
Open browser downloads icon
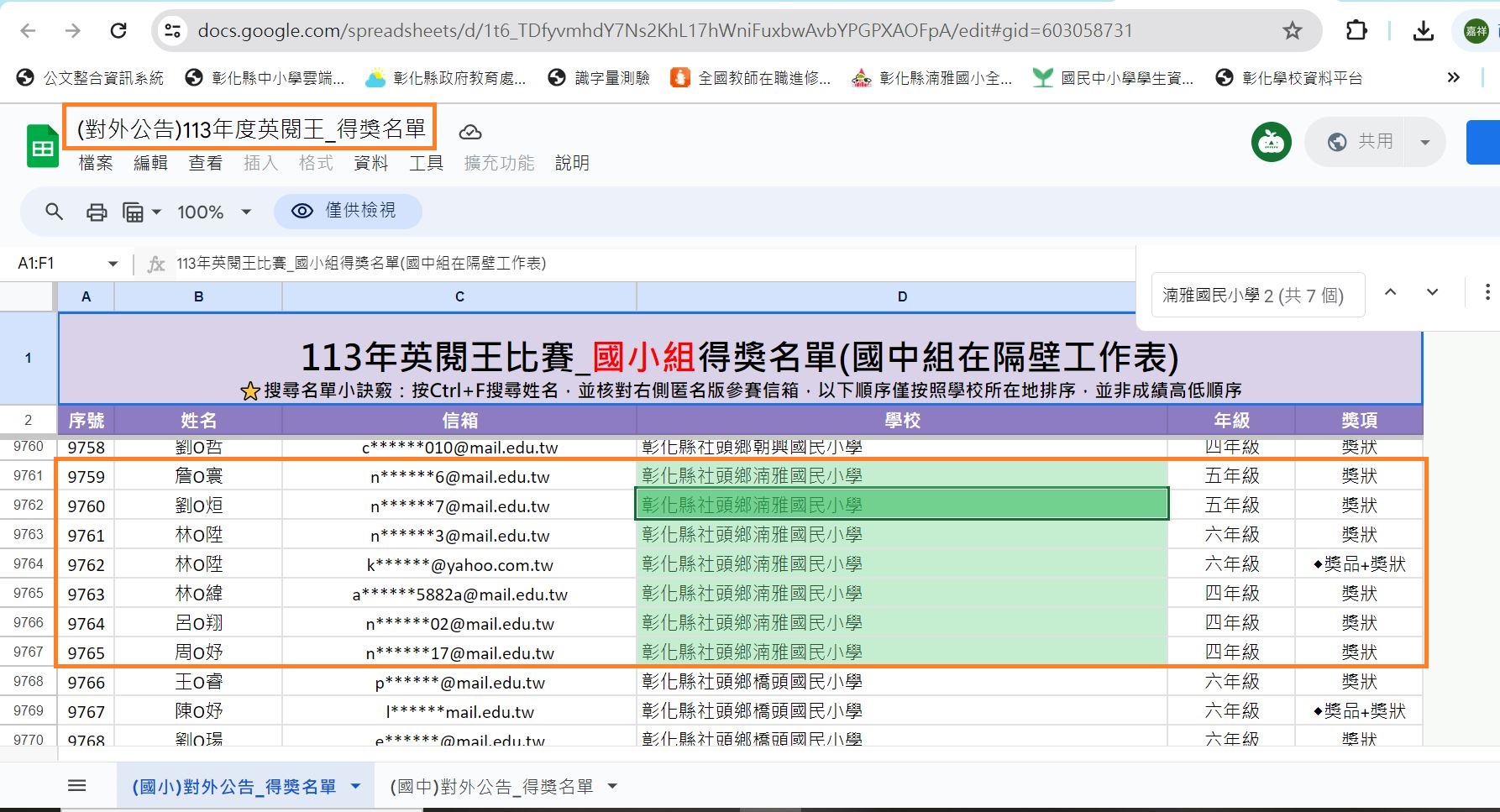1423,31
